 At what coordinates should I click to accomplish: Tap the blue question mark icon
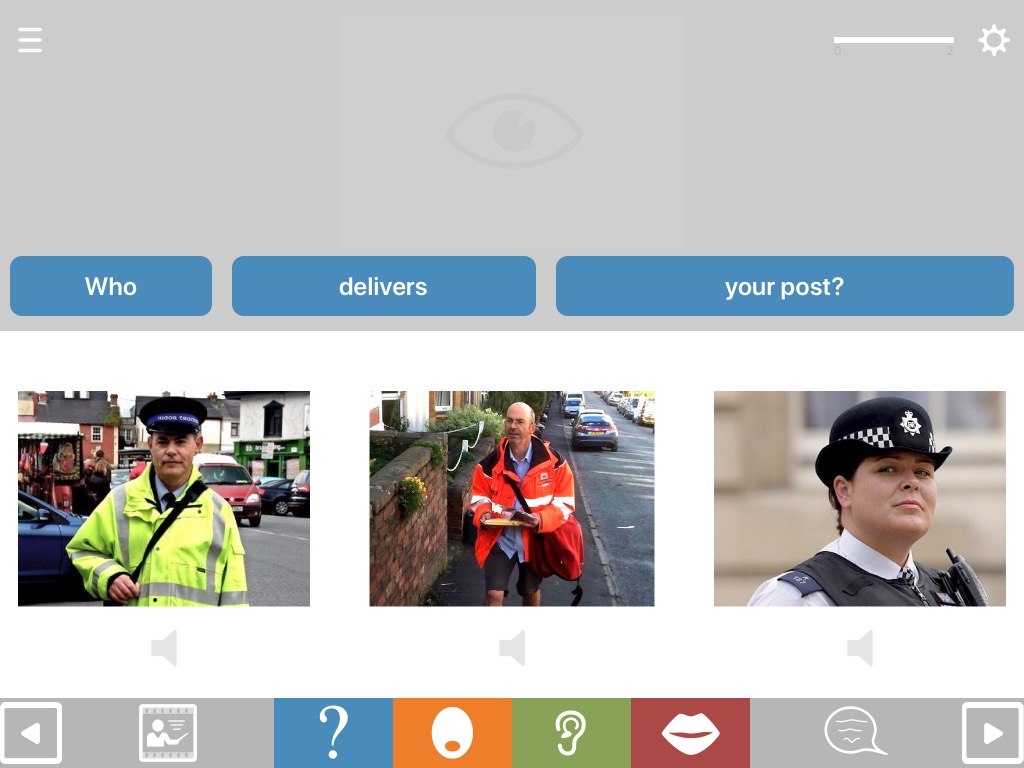click(x=333, y=733)
